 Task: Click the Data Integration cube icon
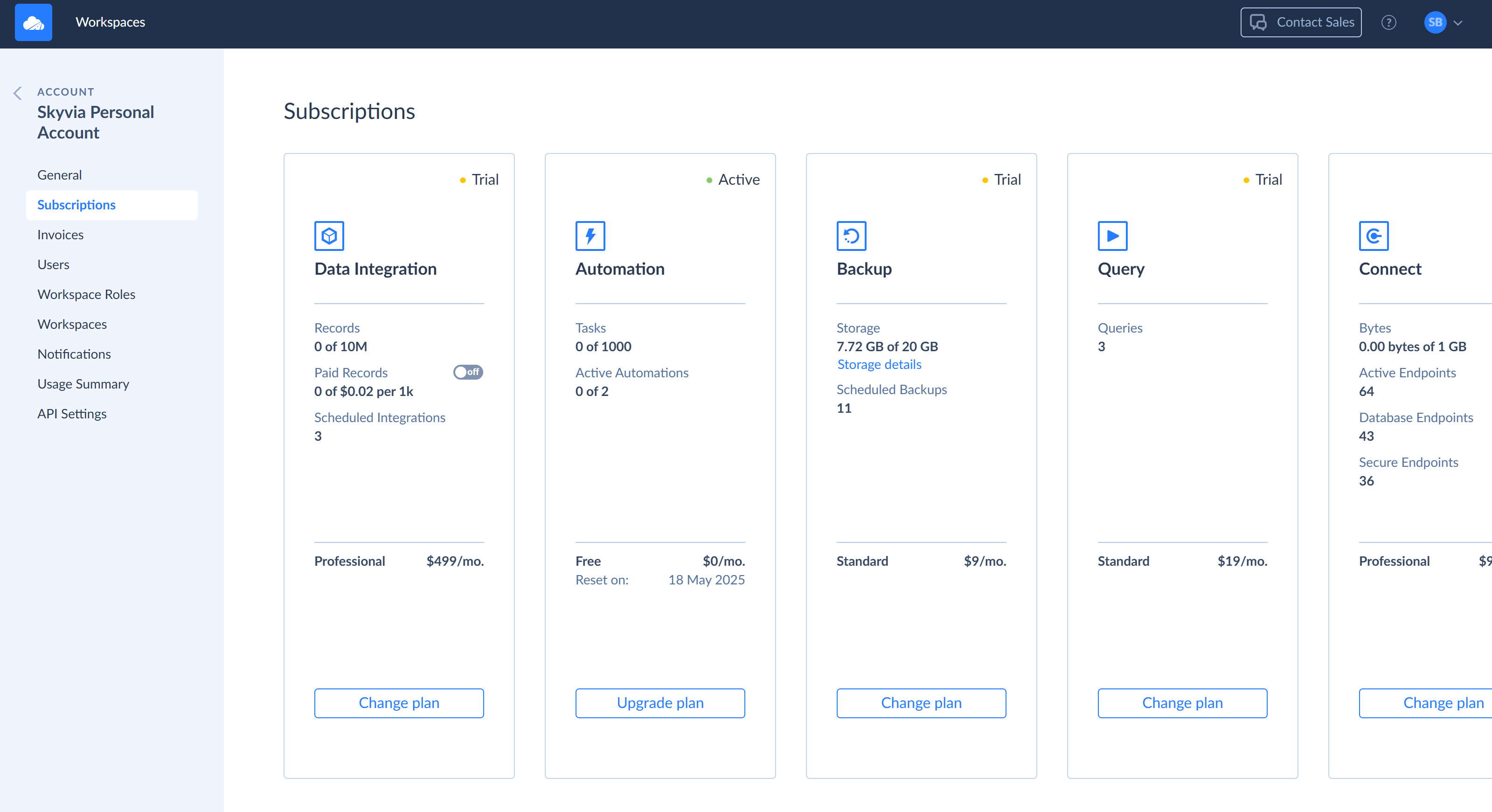(x=329, y=236)
